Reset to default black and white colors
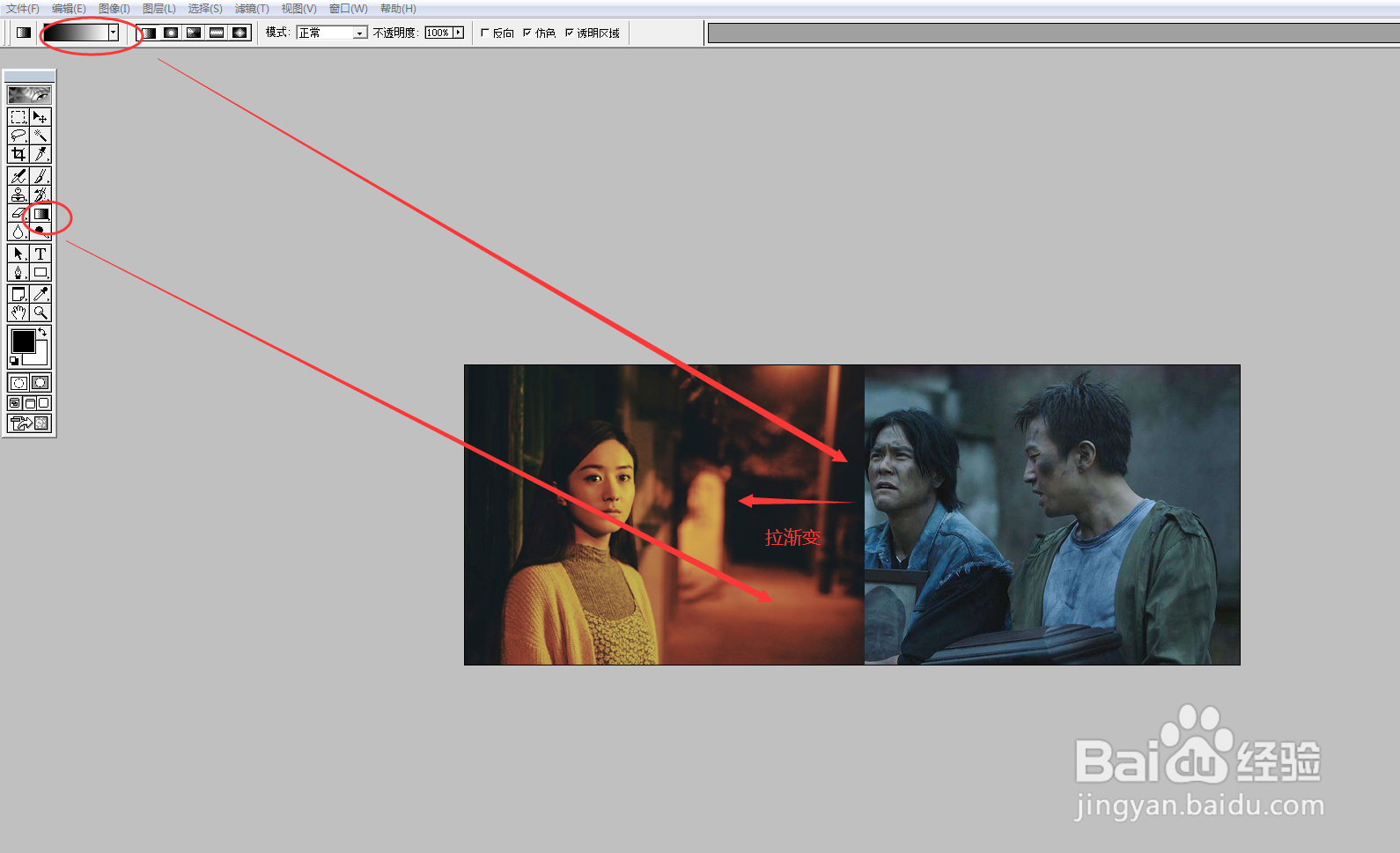Image resolution: width=1400 pixels, height=853 pixels. 14,360
